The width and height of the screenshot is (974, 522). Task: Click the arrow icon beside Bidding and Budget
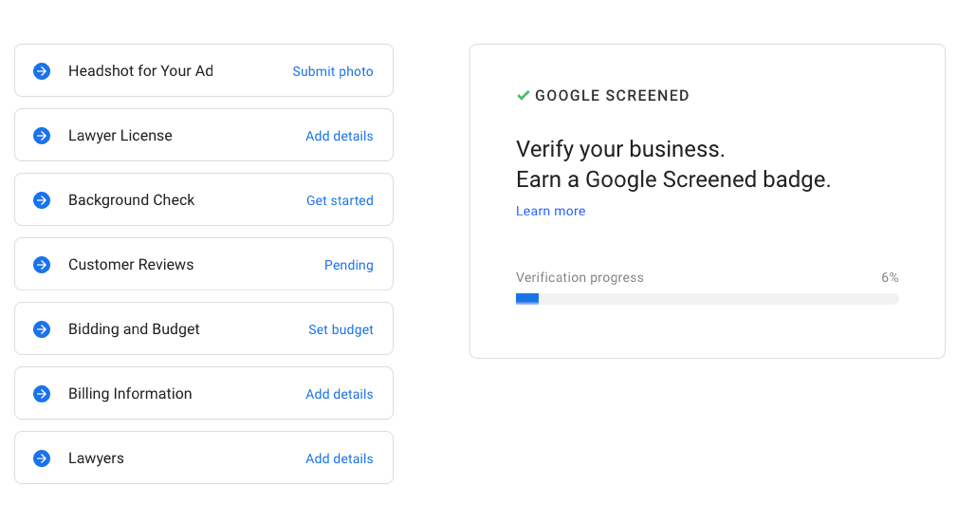(42, 329)
